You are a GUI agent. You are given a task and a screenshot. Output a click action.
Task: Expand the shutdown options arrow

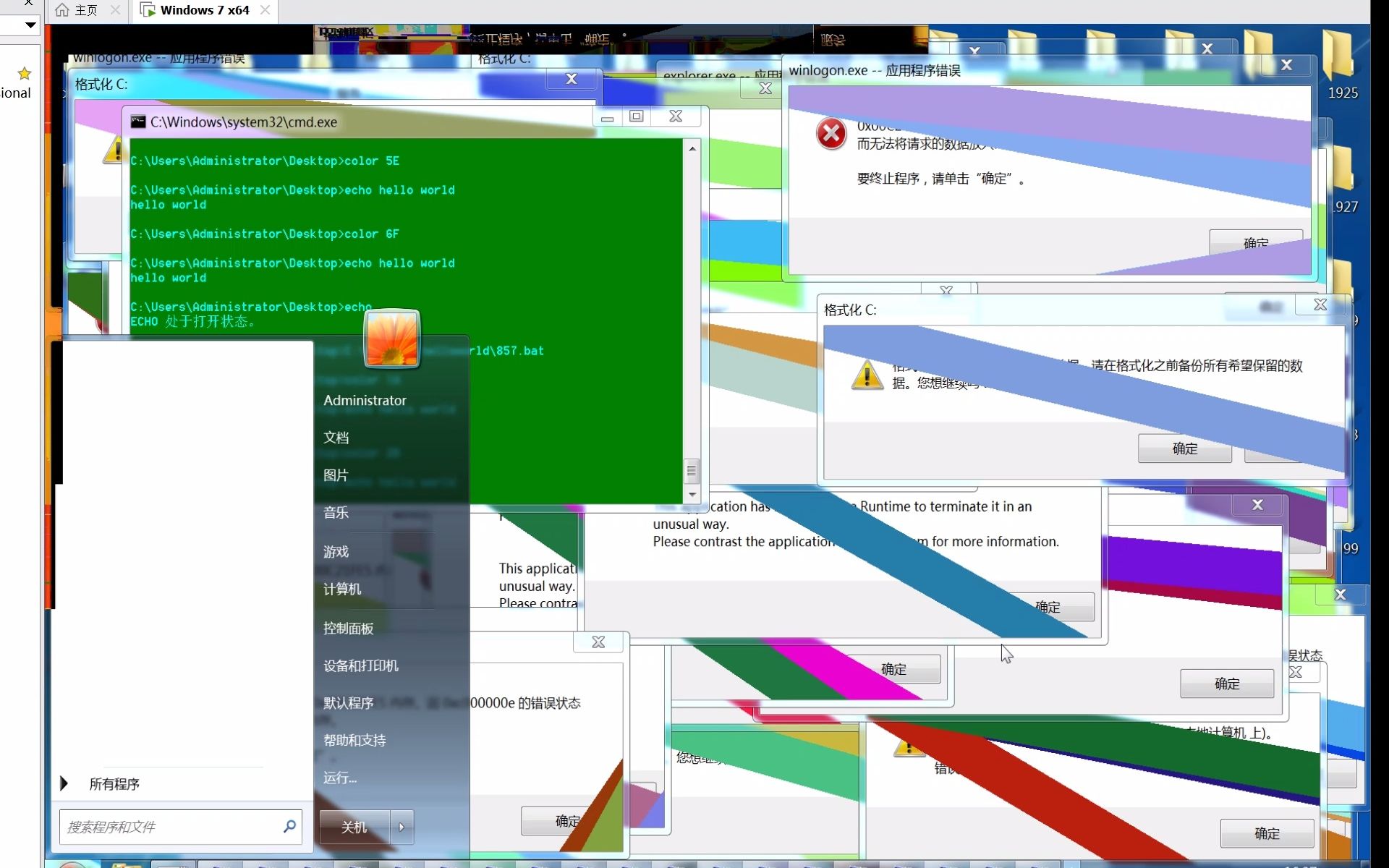click(x=402, y=827)
